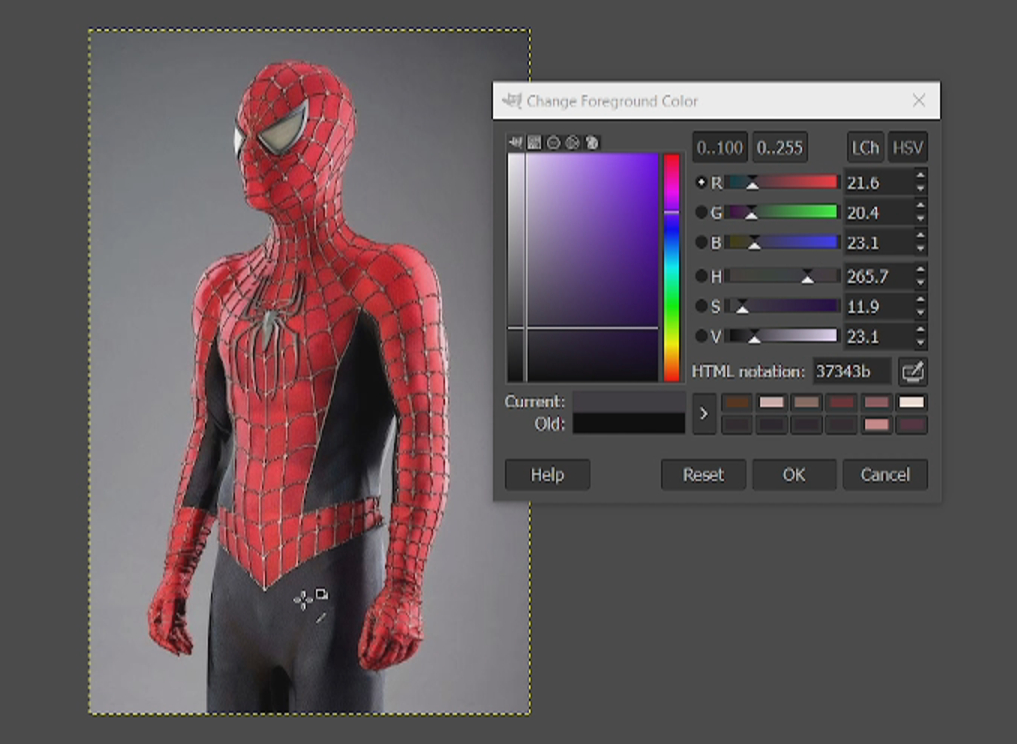The width and height of the screenshot is (1017, 744).
Task: Switch to the CMYK selector icon
Action: pos(534,142)
